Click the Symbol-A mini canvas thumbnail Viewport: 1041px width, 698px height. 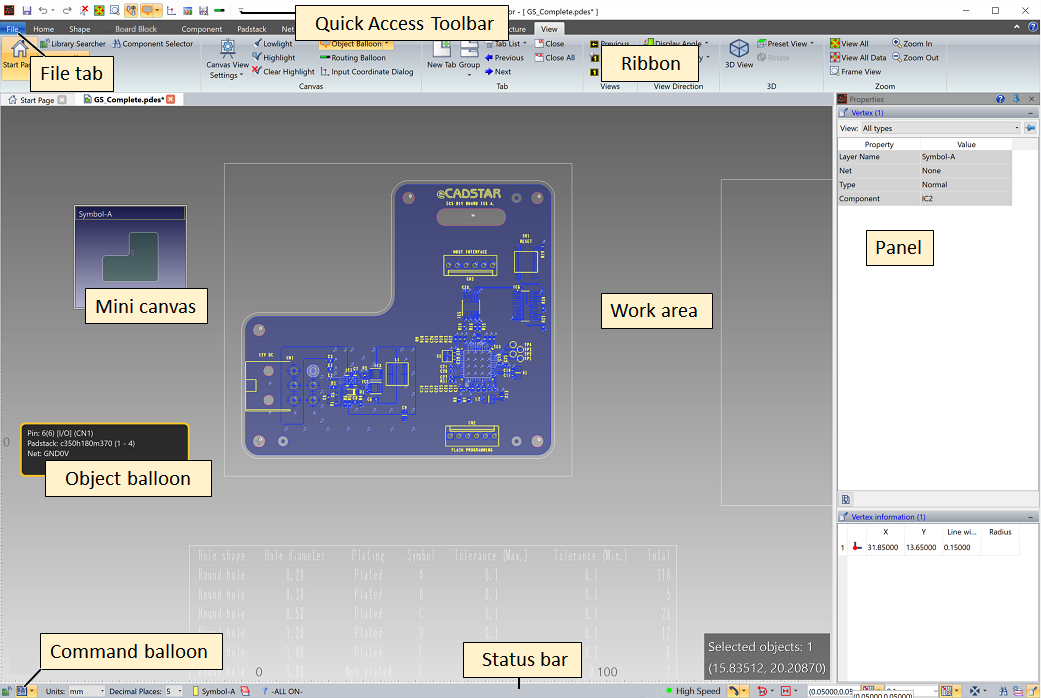coord(130,257)
